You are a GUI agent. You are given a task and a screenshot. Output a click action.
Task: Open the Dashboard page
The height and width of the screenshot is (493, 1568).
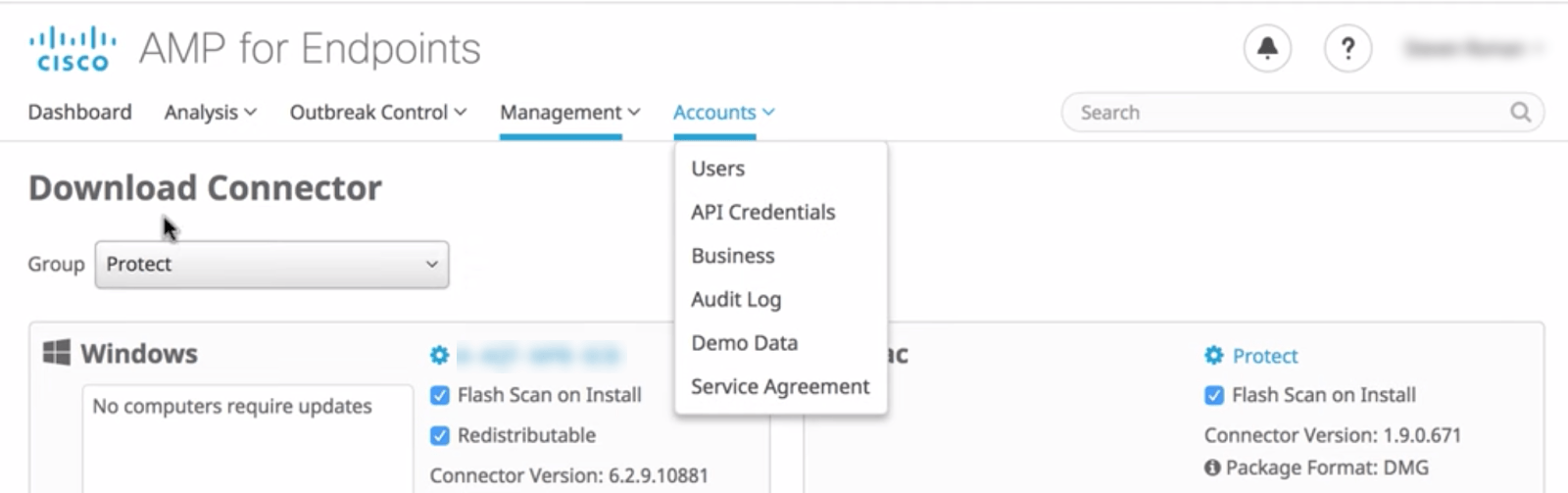[79, 113]
